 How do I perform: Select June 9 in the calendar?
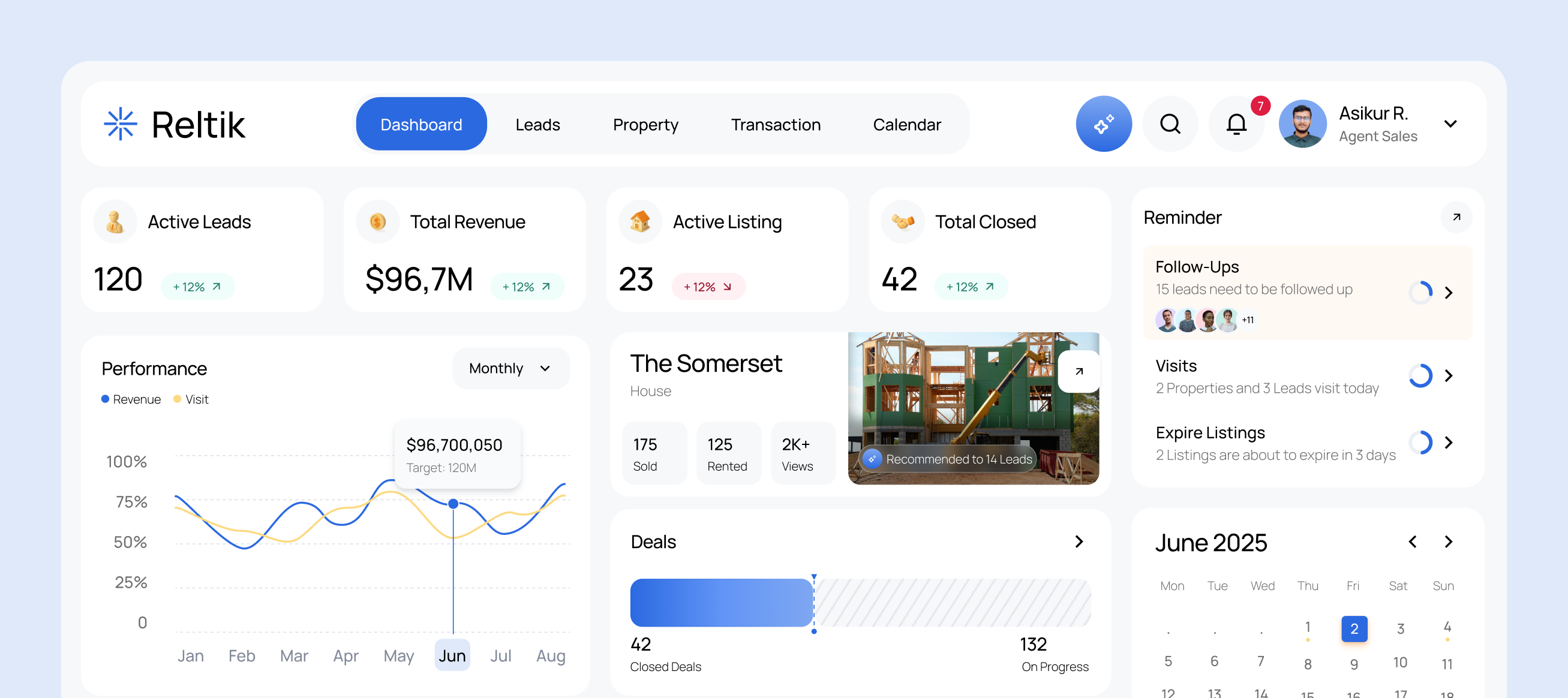pos(1354,664)
